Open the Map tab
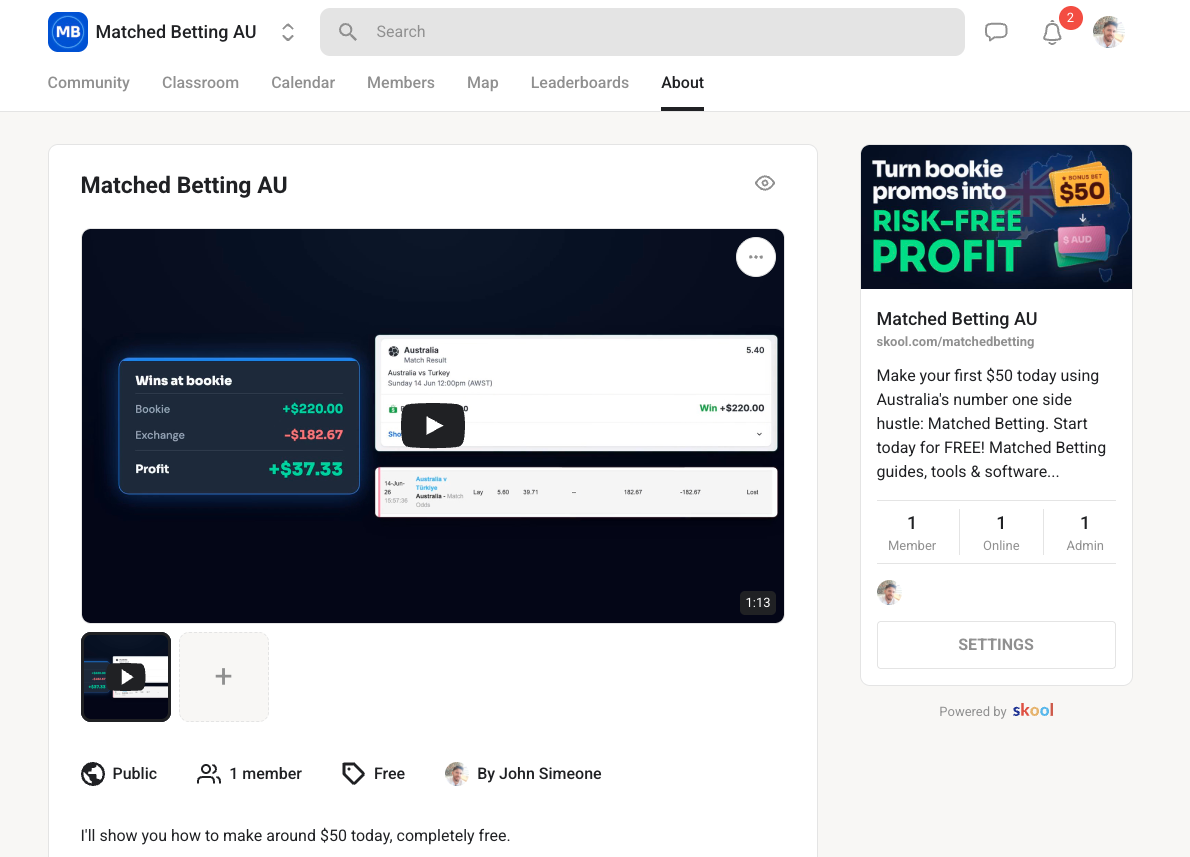The height and width of the screenshot is (857, 1190). click(x=483, y=83)
